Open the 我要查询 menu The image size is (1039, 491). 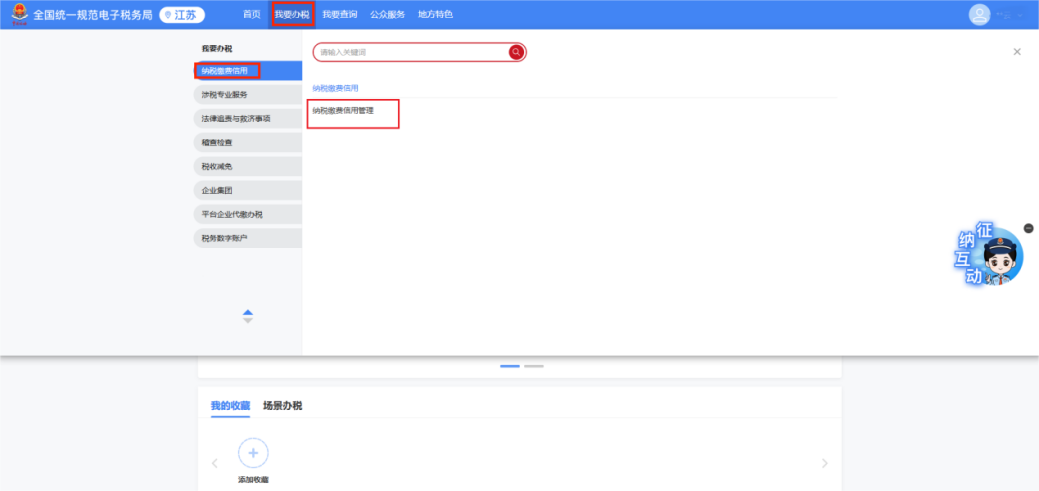[340, 15]
